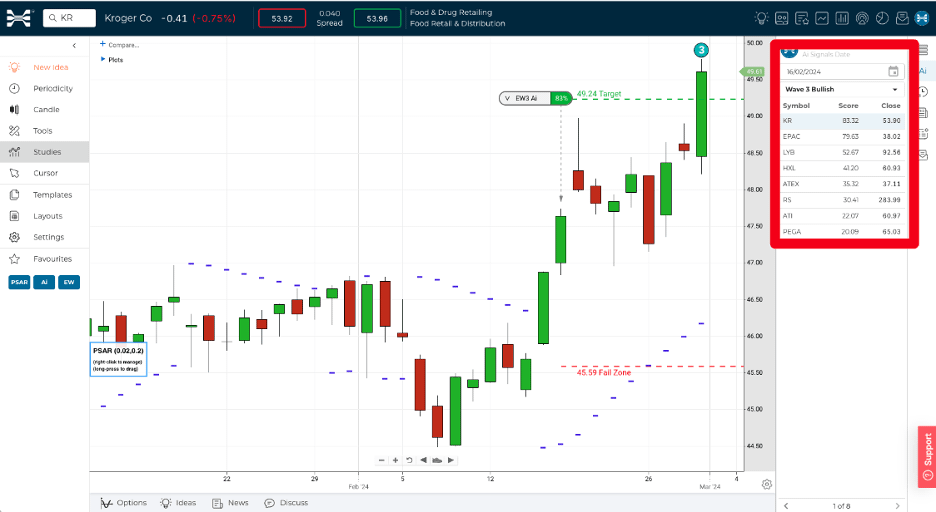Viewport: 936px width, 512px height.
Task: Click the KR symbol search field
Action: click(69, 18)
